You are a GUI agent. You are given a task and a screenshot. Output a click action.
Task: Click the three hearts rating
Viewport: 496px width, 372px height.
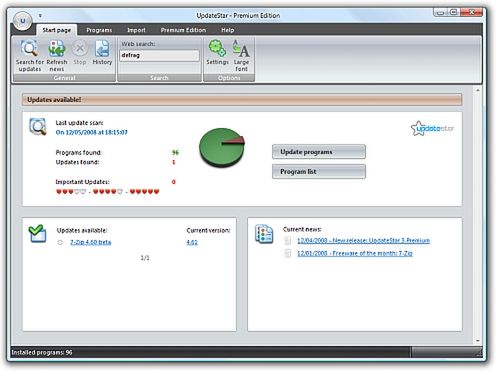coord(71,192)
